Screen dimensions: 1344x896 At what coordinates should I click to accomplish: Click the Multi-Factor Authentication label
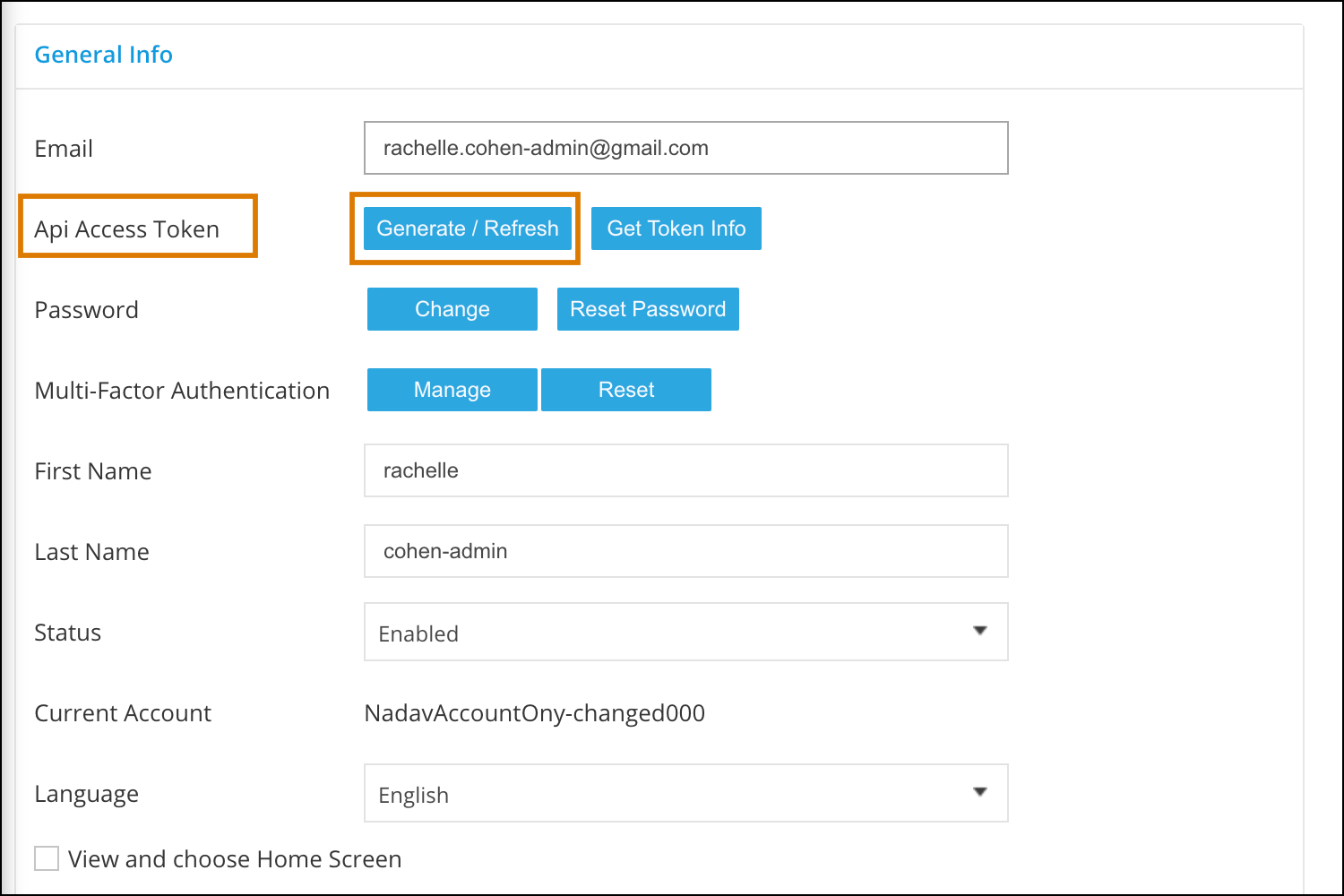pyautogui.click(x=182, y=390)
